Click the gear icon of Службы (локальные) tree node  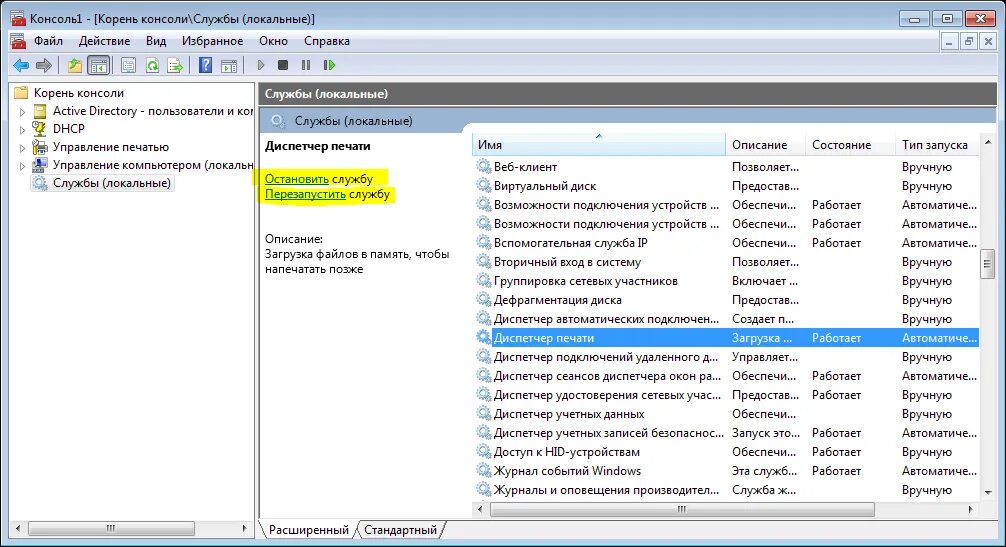point(40,183)
